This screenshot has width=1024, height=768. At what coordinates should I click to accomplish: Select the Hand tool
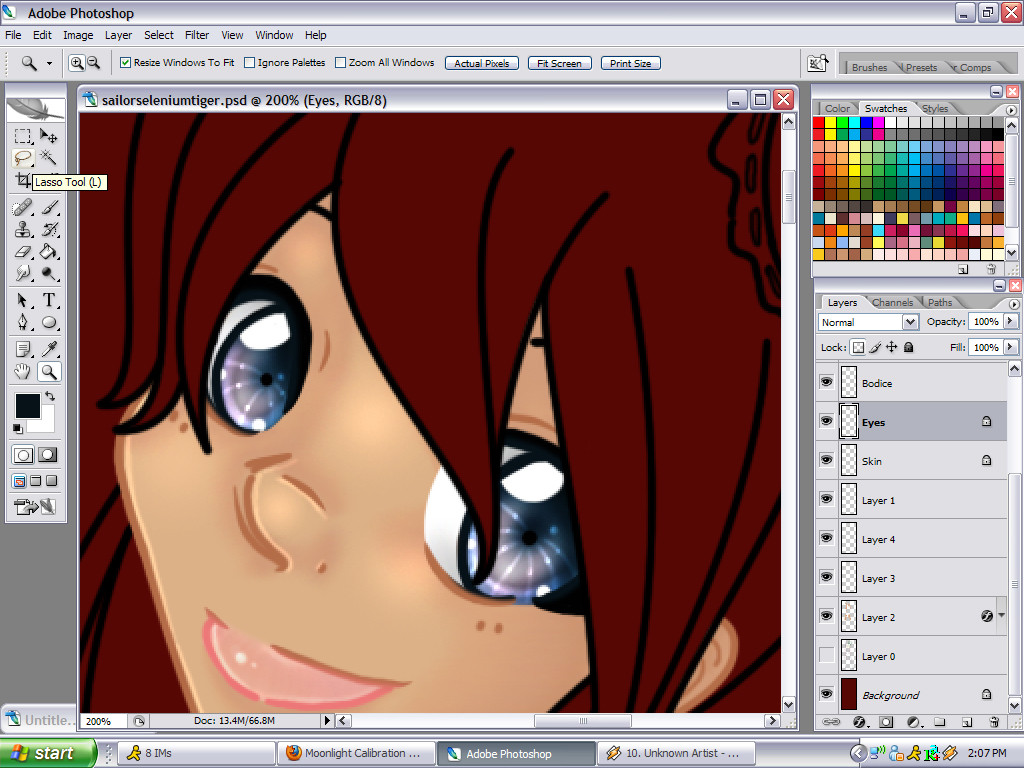[x=23, y=372]
